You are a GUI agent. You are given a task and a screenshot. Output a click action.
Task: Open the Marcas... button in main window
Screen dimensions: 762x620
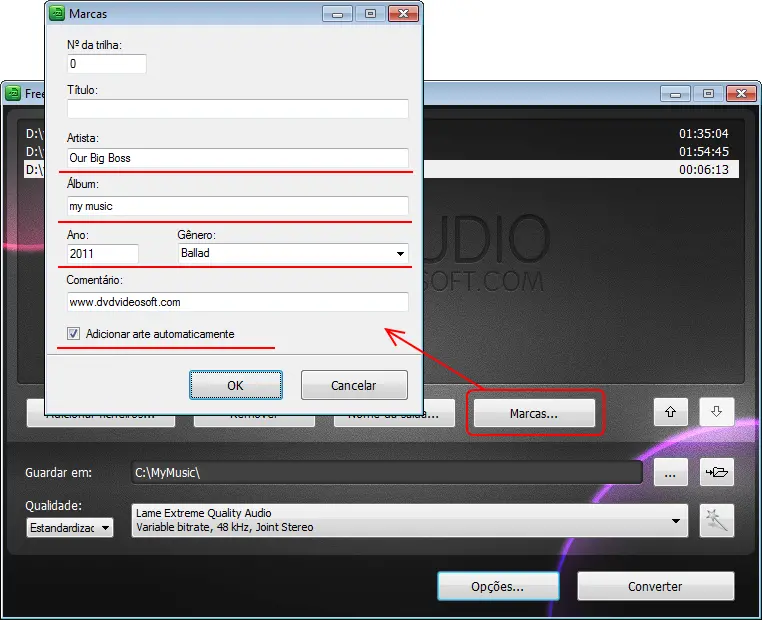[x=534, y=413]
